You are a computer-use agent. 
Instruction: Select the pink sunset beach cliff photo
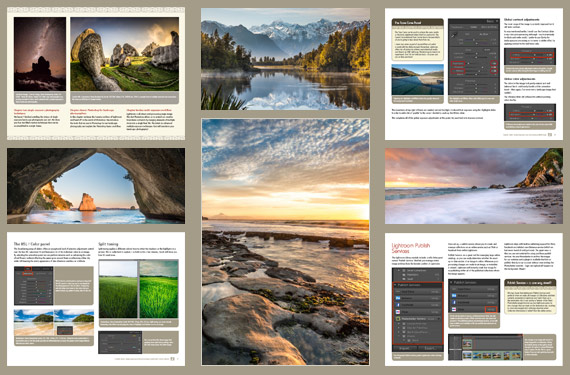click(474, 186)
